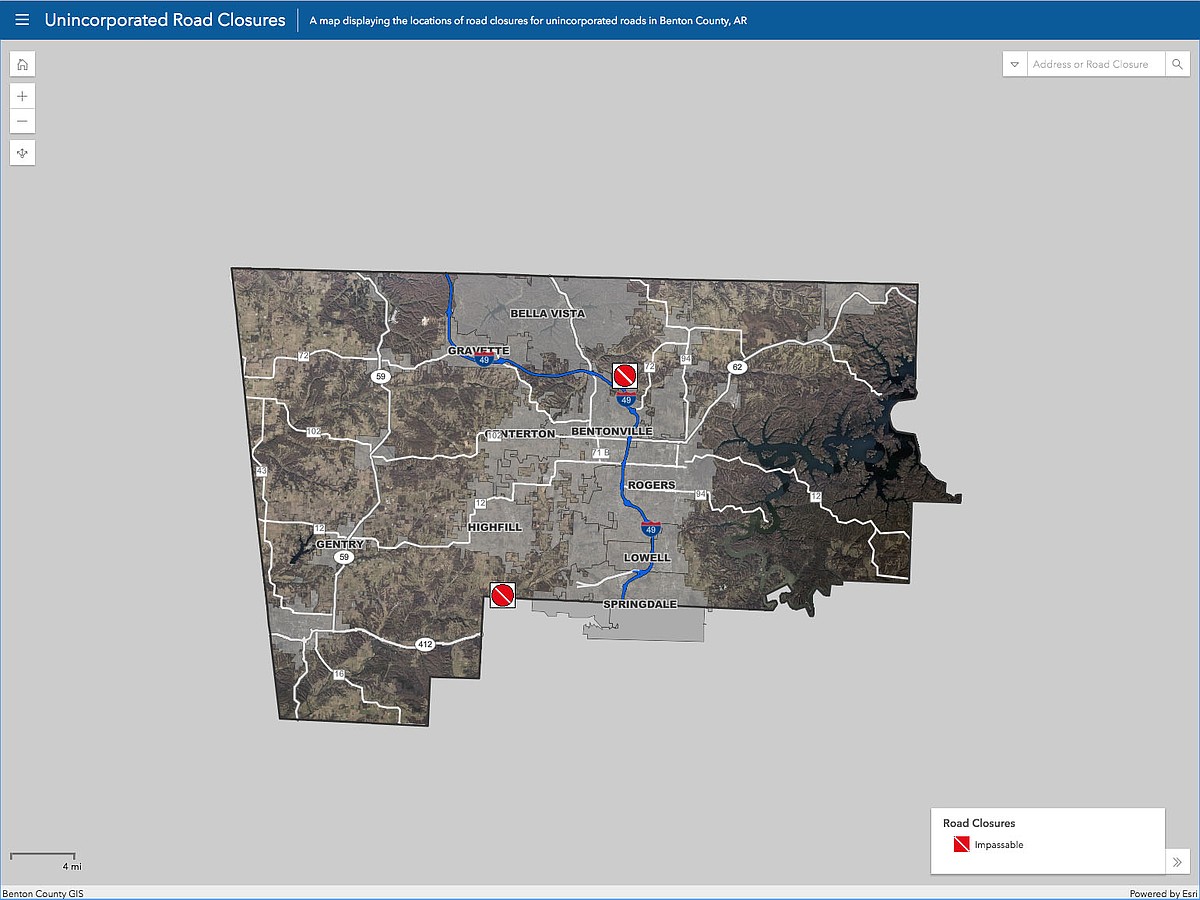Click the GRAVETTE map label
The width and height of the screenshot is (1200, 900).
478,351
